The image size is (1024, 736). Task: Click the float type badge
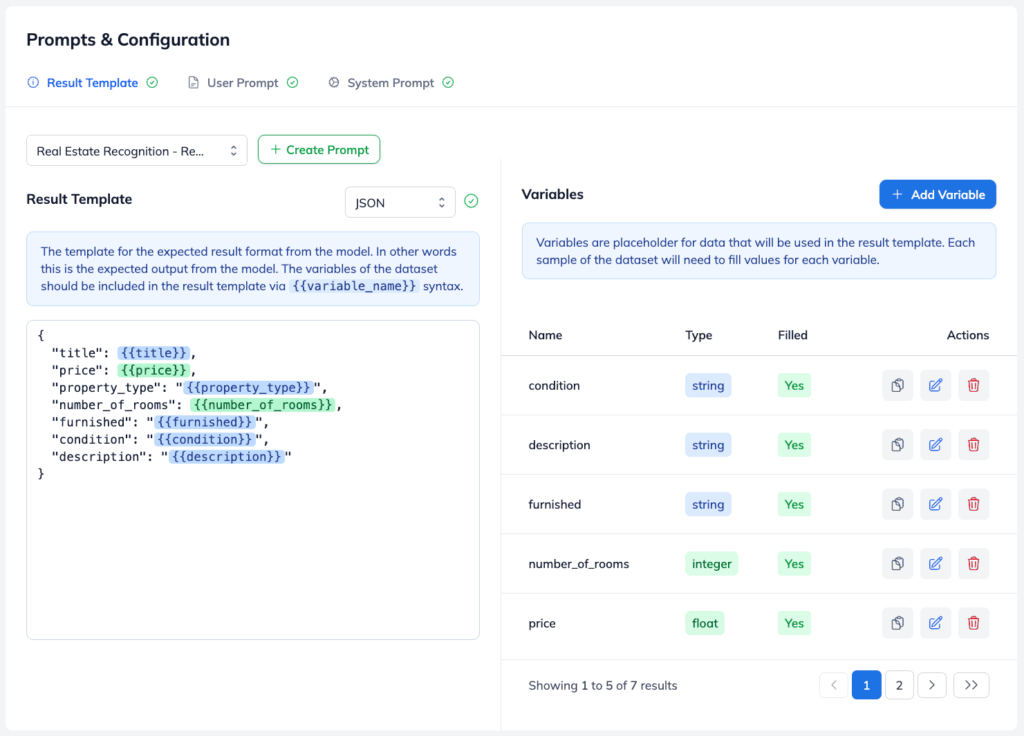click(x=705, y=623)
